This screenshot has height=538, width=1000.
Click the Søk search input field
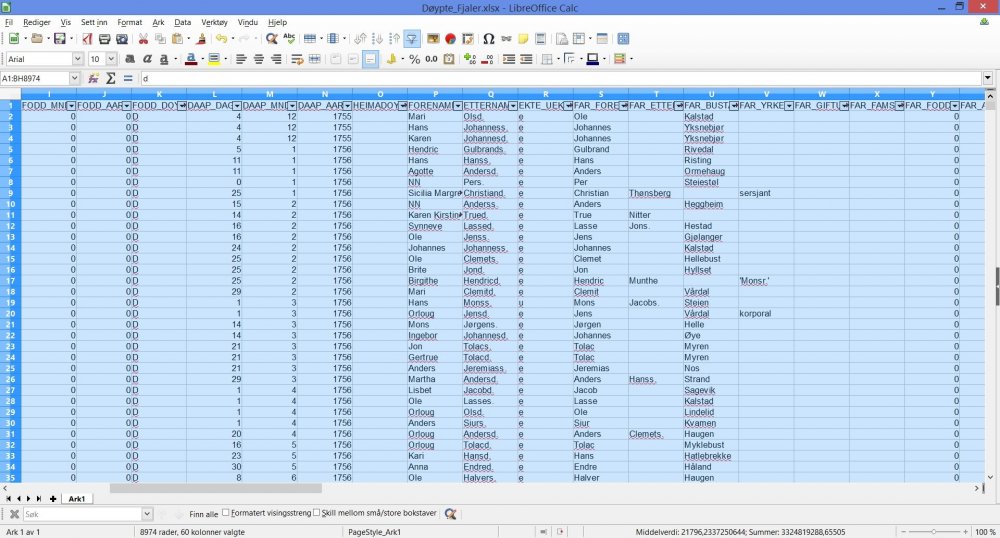coord(82,514)
